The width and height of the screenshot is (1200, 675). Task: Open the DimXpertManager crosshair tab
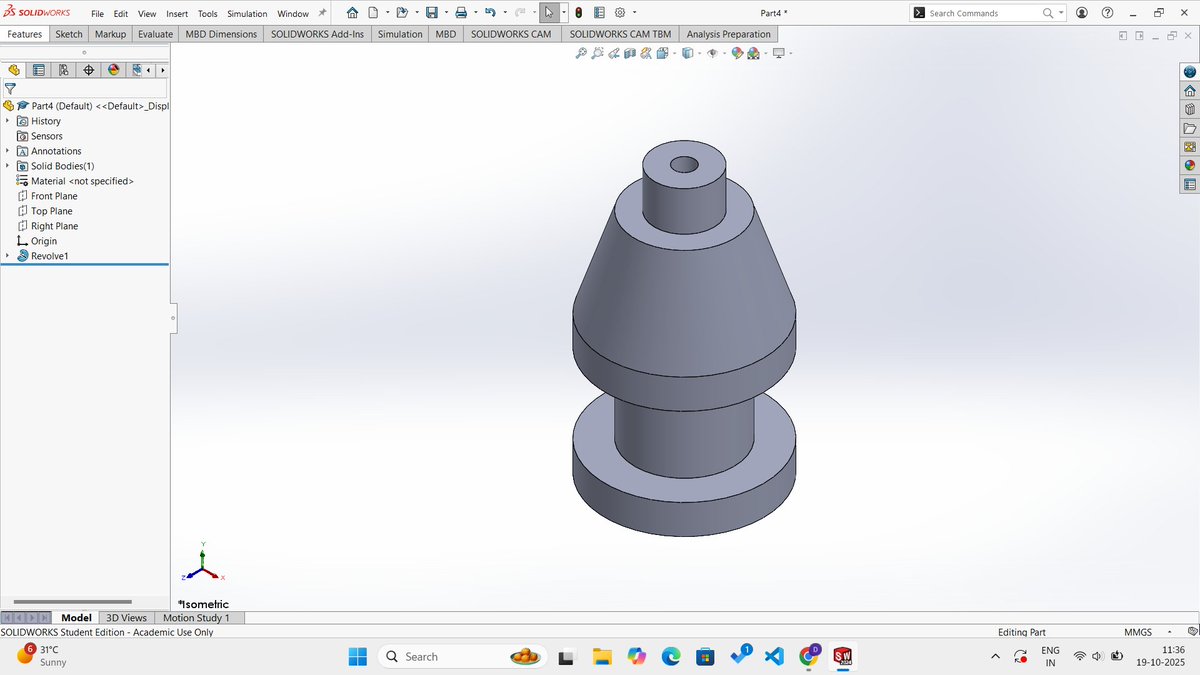click(89, 70)
